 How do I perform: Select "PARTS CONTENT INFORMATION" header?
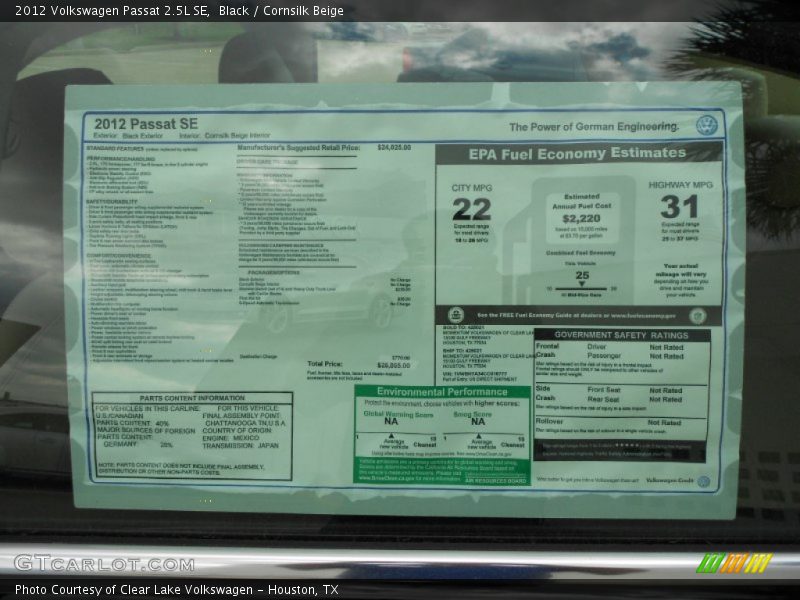(192, 398)
